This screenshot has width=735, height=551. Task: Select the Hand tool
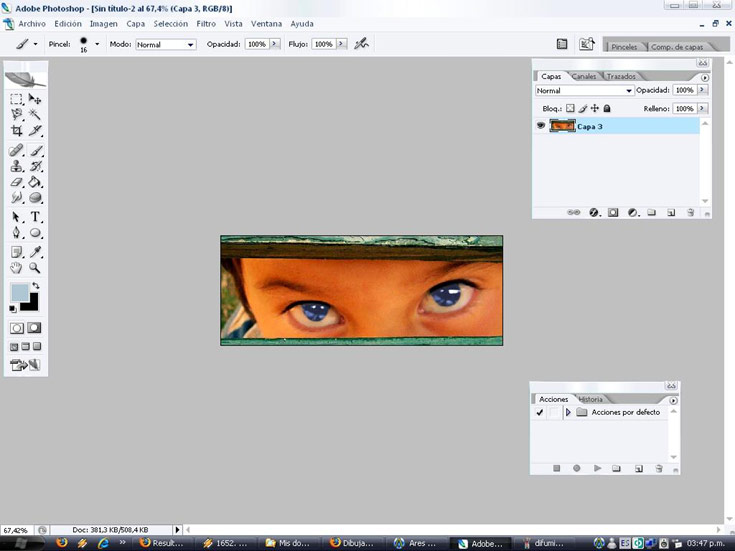click(16, 268)
